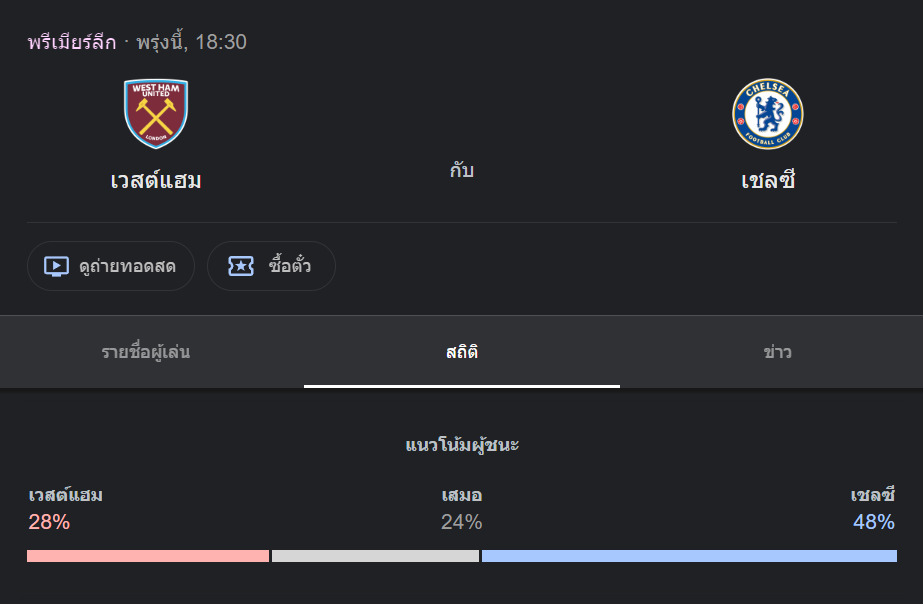Click the match time พรุ่งนี้, 18:30
Screen dimensions: 923x604
click(191, 42)
